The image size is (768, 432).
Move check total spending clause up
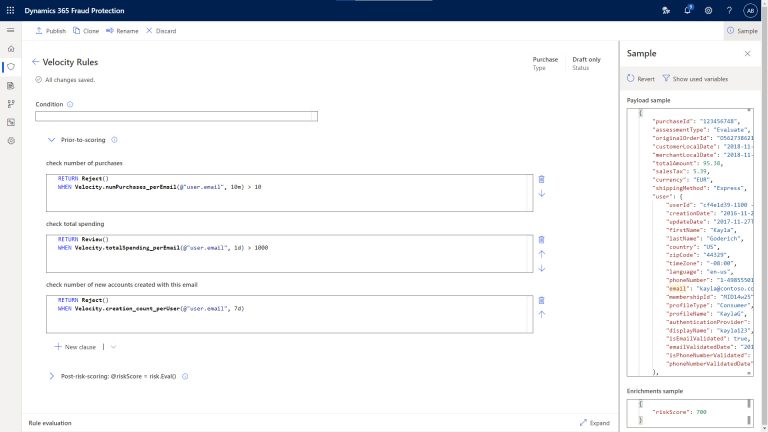[x=541, y=254]
